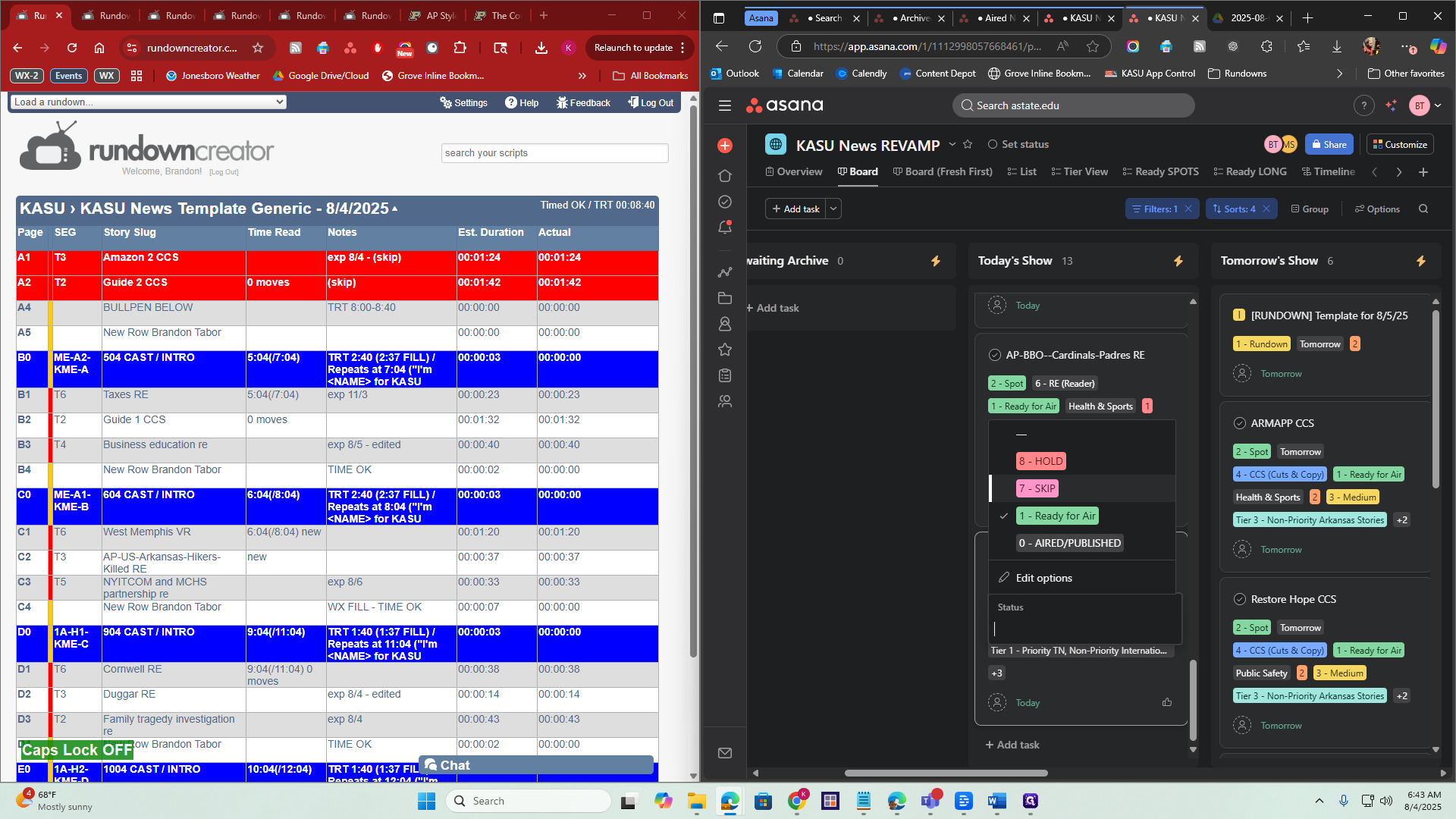Viewport: 1456px width, 819px height.
Task: Click the Log Out link in Rundown Creator
Action: [651, 102]
